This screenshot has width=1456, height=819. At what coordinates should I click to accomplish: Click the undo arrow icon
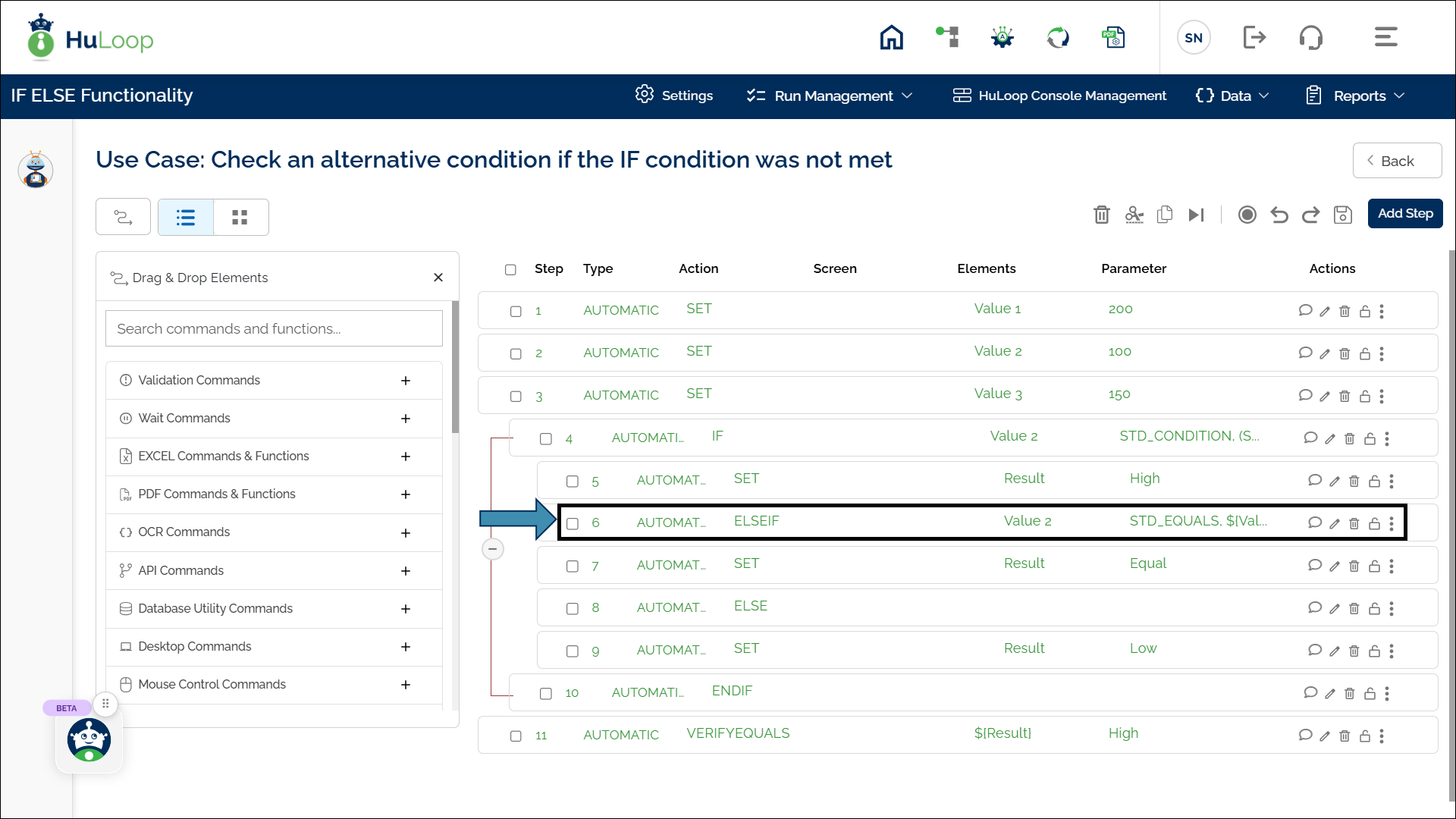click(x=1279, y=215)
